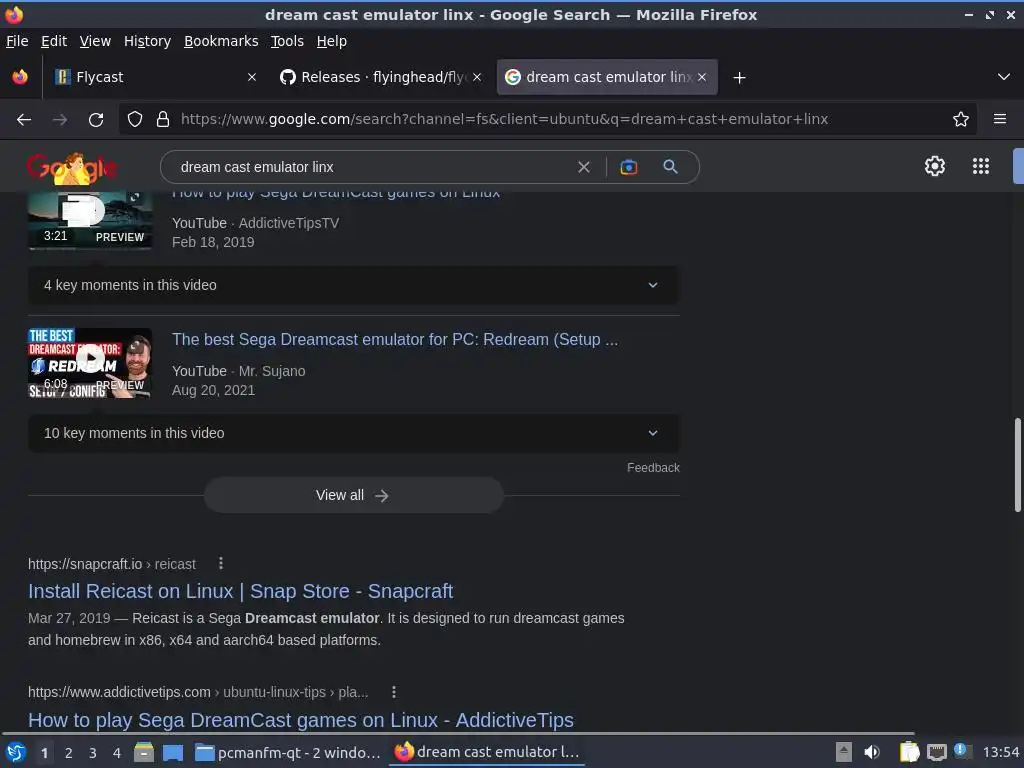Close the Flycast tab

(x=251, y=77)
